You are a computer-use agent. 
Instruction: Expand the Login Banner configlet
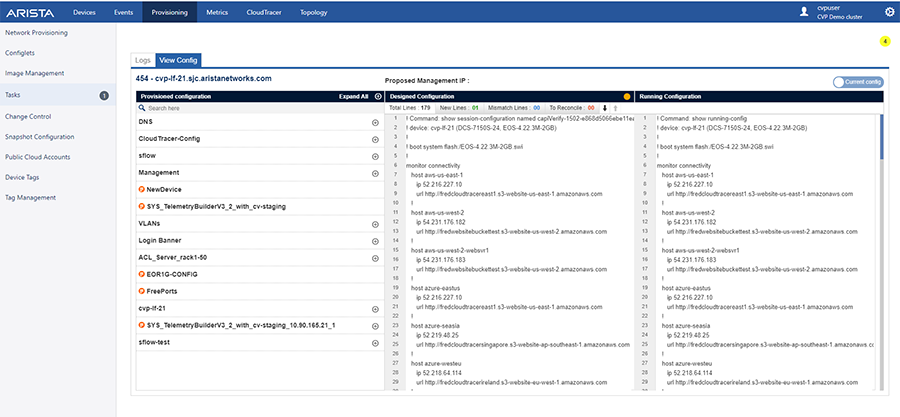coord(375,241)
